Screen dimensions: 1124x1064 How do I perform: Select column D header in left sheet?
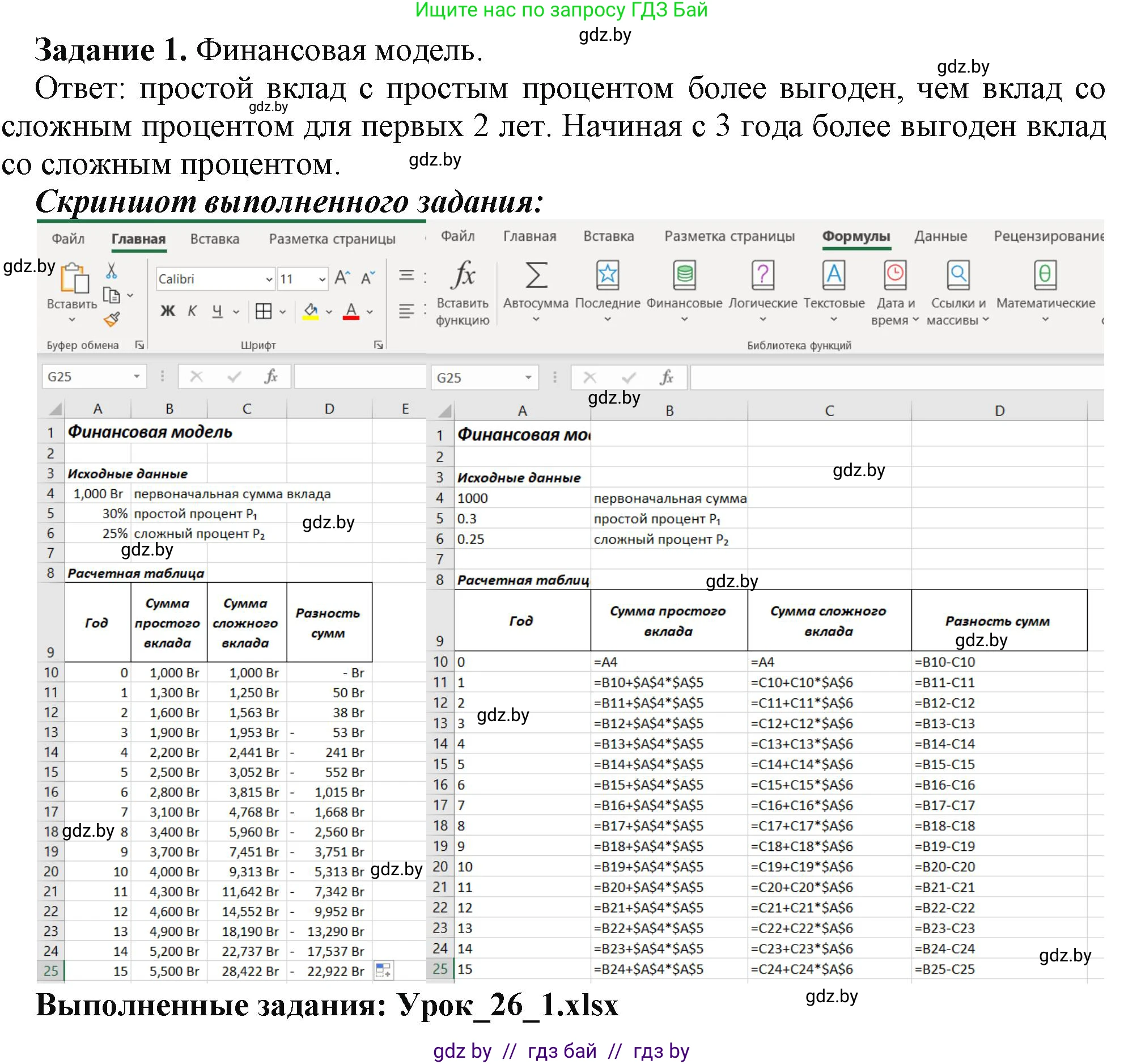(x=329, y=409)
